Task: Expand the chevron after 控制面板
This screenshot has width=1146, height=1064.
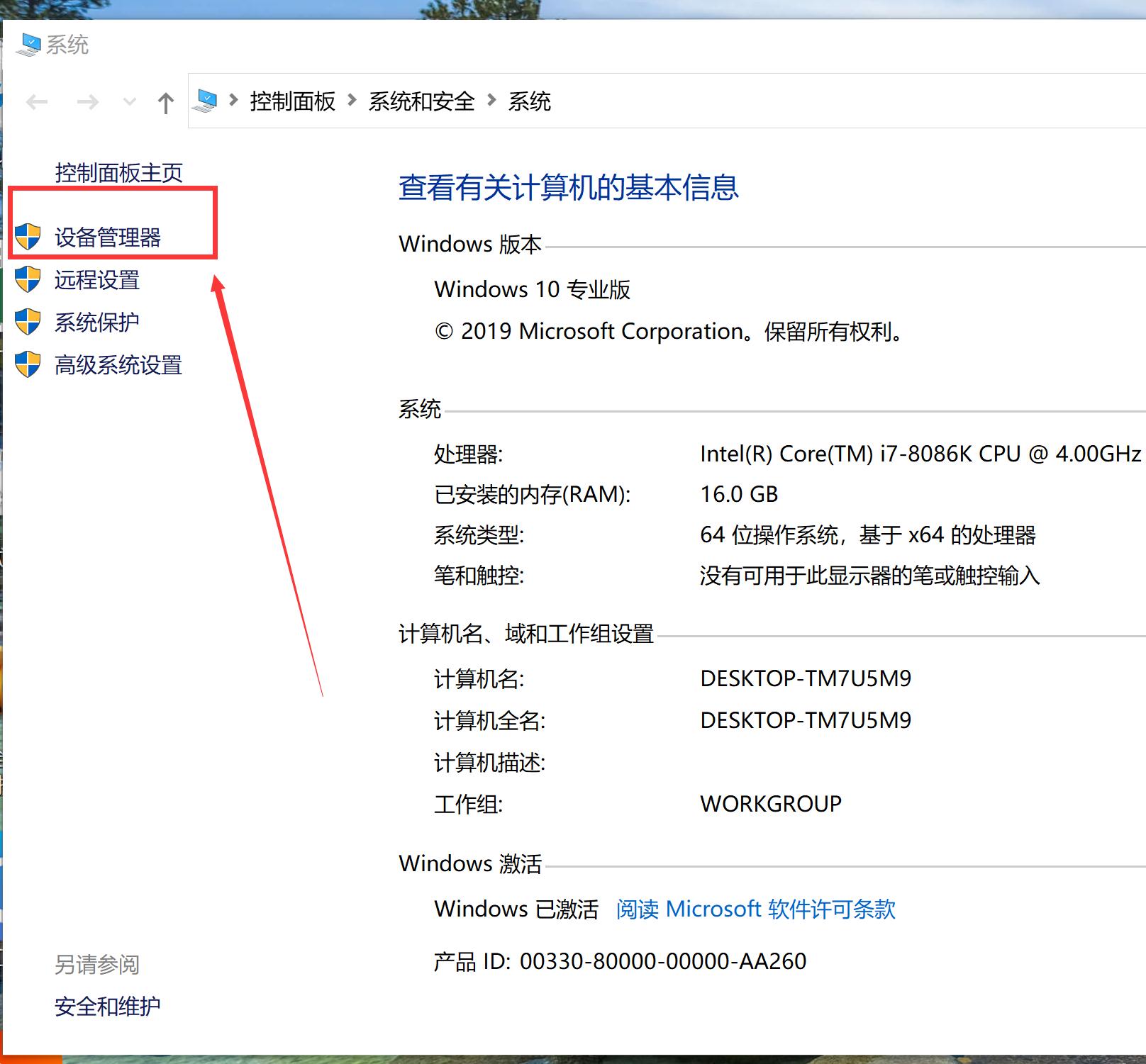Action: [x=352, y=101]
